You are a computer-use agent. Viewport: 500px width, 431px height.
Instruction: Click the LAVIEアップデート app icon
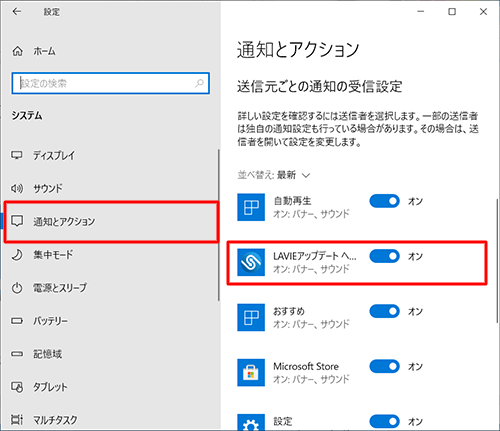click(x=251, y=262)
